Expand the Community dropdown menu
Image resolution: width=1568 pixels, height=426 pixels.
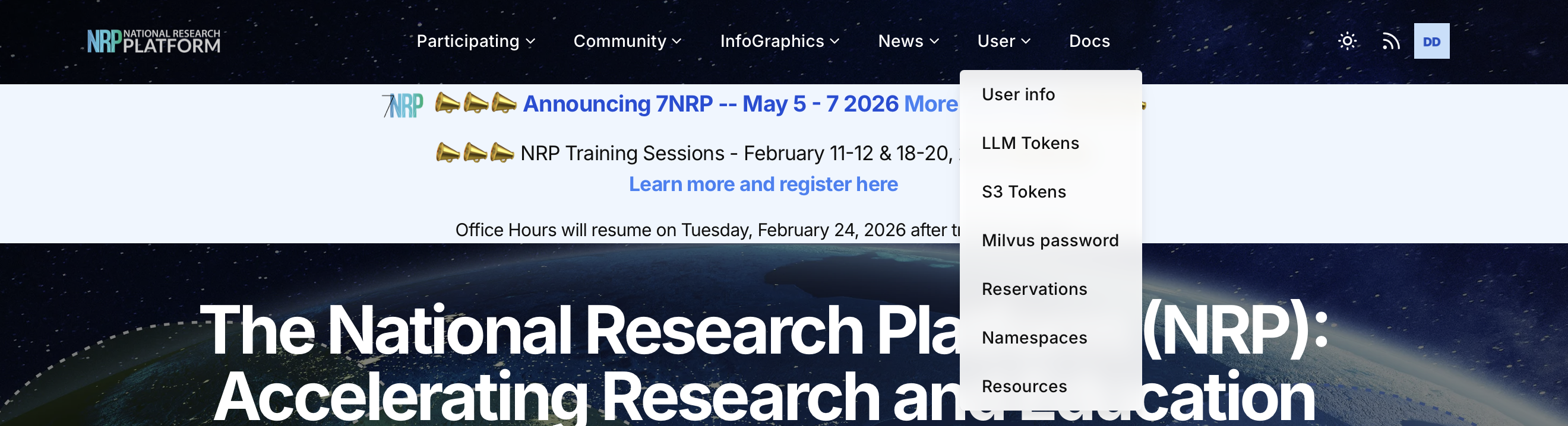627,42
